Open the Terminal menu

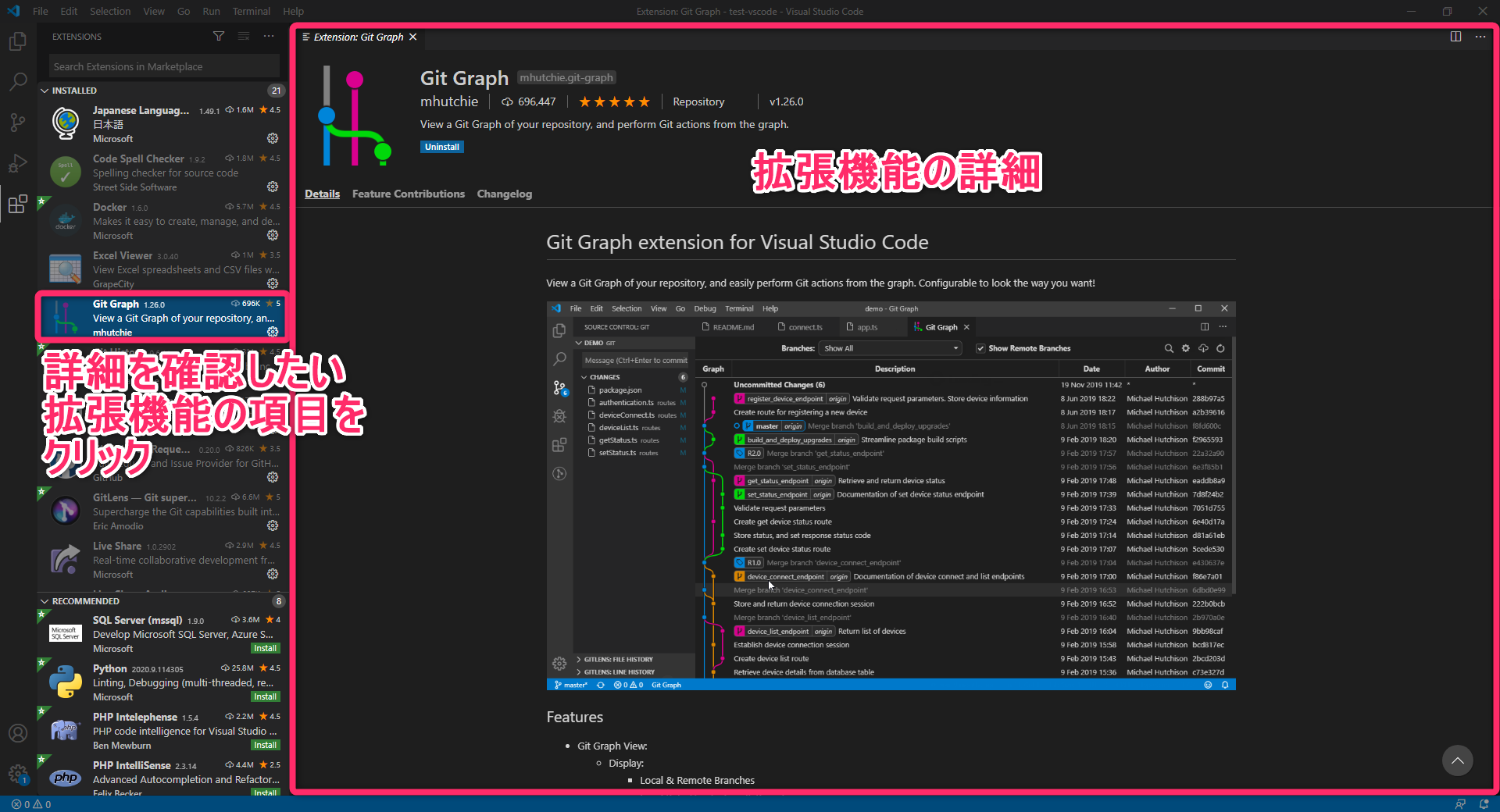(252, 11)
